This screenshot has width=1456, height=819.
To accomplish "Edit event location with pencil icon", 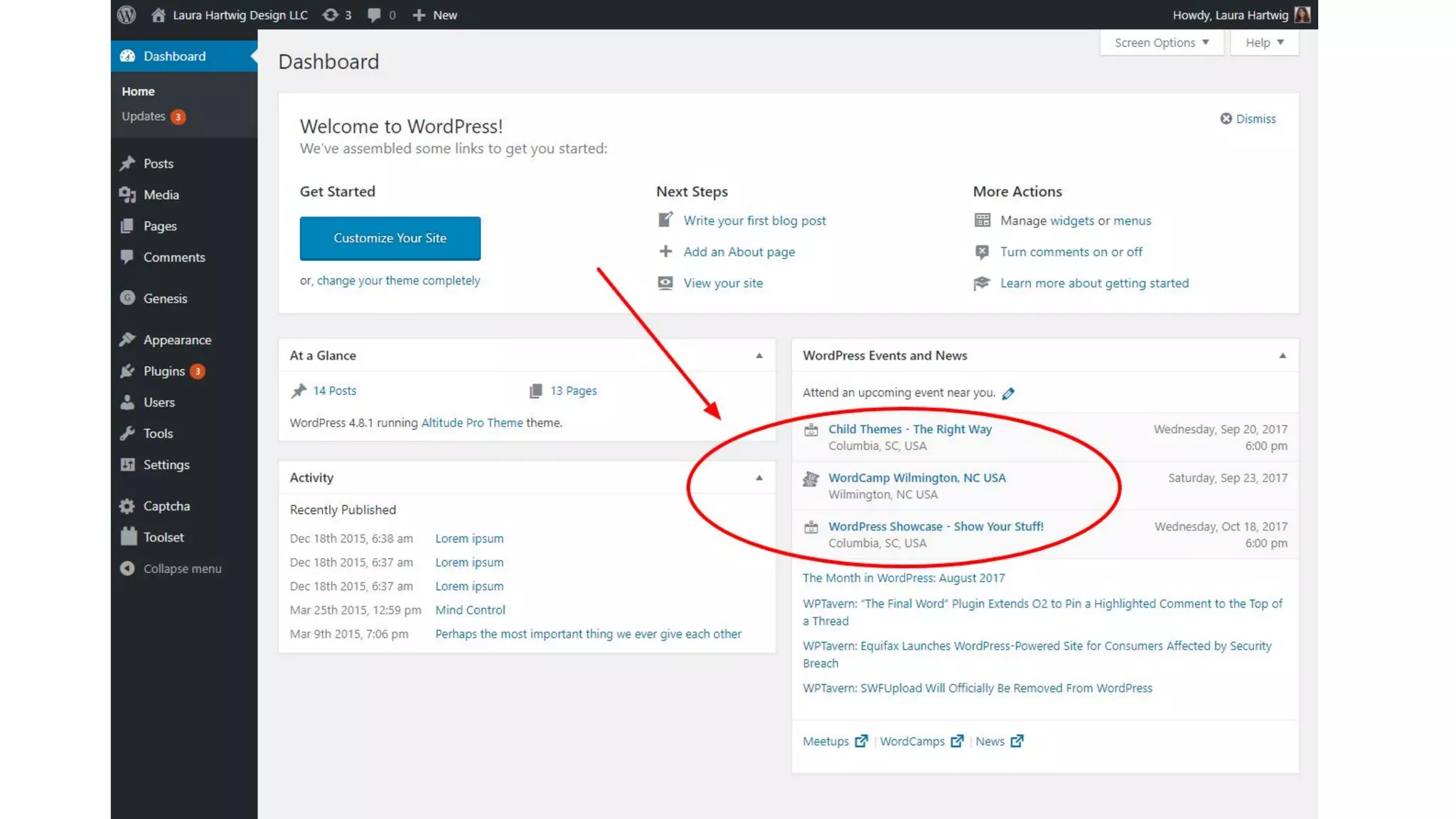I will click(x=1008, y=393).
